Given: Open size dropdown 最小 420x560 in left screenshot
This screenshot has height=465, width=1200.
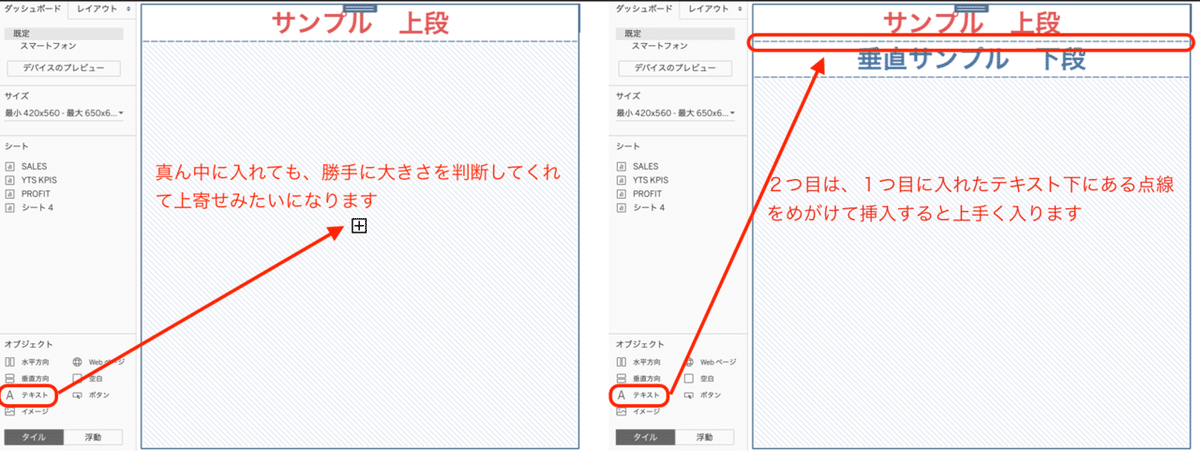Looking at the screenshot, I should pos(64,113).
